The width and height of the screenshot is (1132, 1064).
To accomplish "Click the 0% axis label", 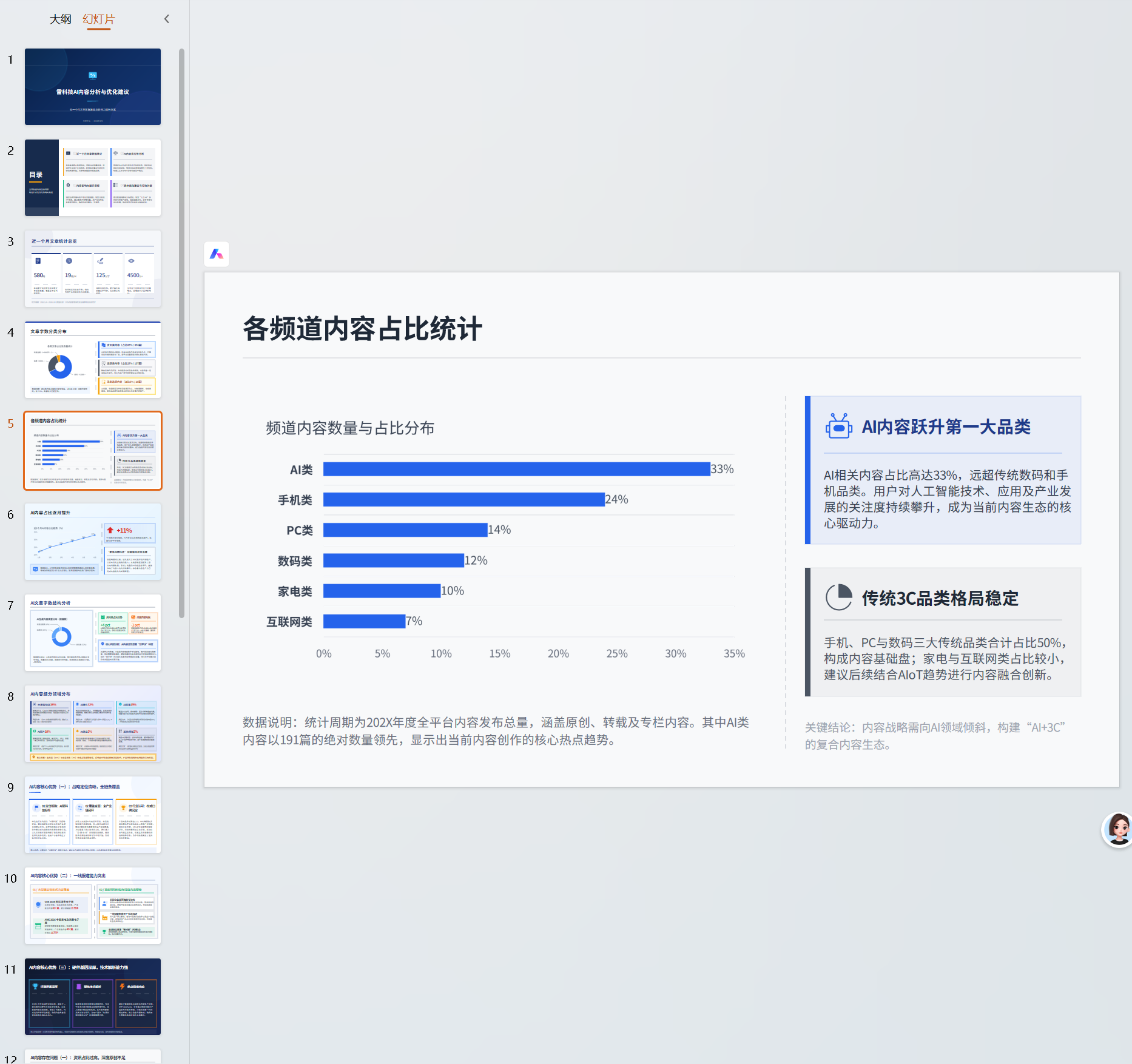I will (x=324, y=653).
